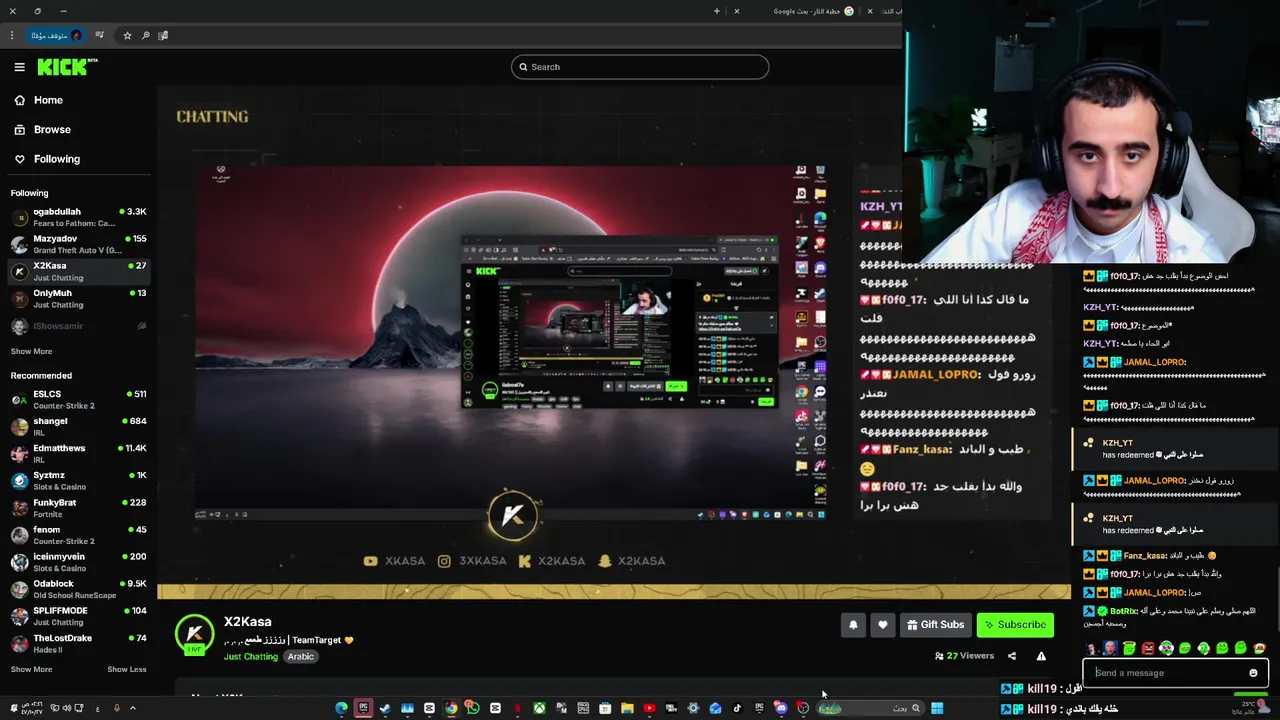Image resolution: width=1280 pixels, height=720 pixels.
Task: Open emoji picker in chat box
Action: coord(1253,673)
